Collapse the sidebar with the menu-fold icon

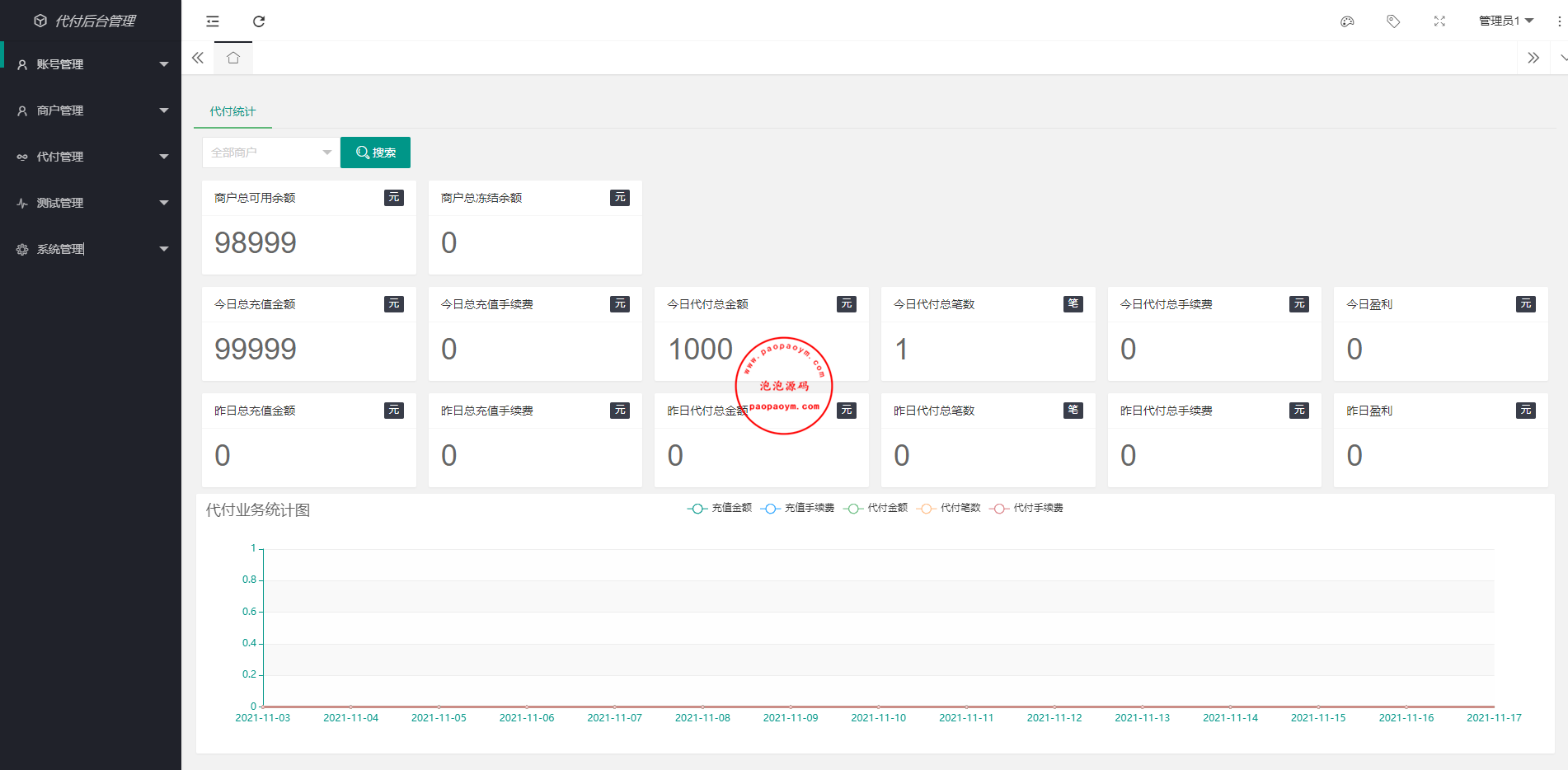point(213,21)
